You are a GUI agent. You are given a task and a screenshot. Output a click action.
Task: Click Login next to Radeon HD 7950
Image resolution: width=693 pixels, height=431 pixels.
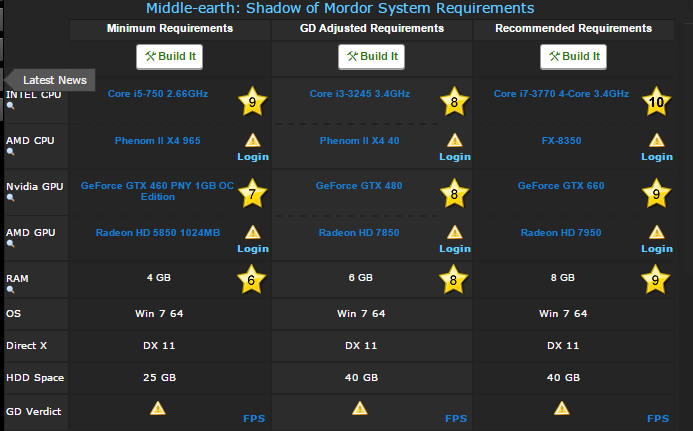coord(657,248)
